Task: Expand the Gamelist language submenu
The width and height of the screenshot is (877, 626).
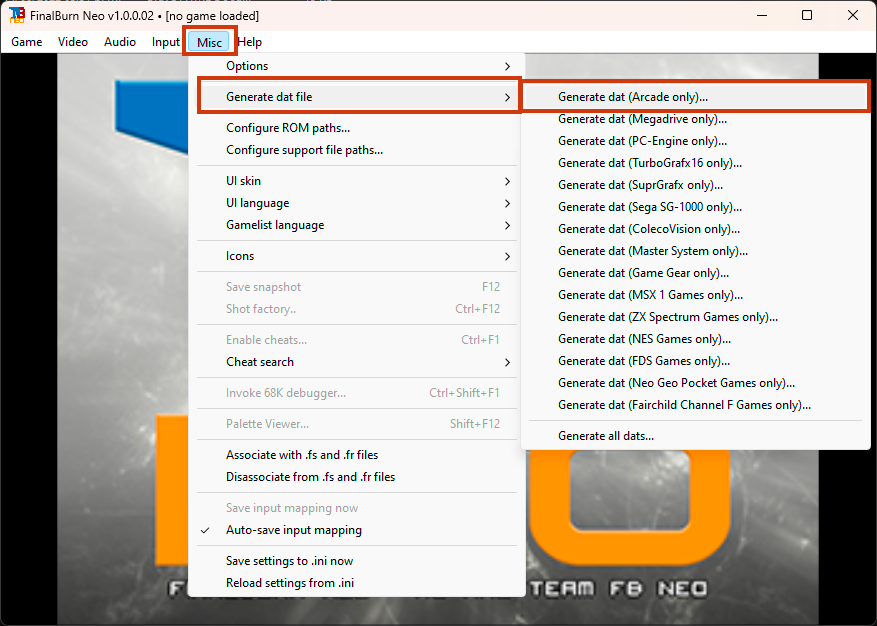Action: point(357,225)
